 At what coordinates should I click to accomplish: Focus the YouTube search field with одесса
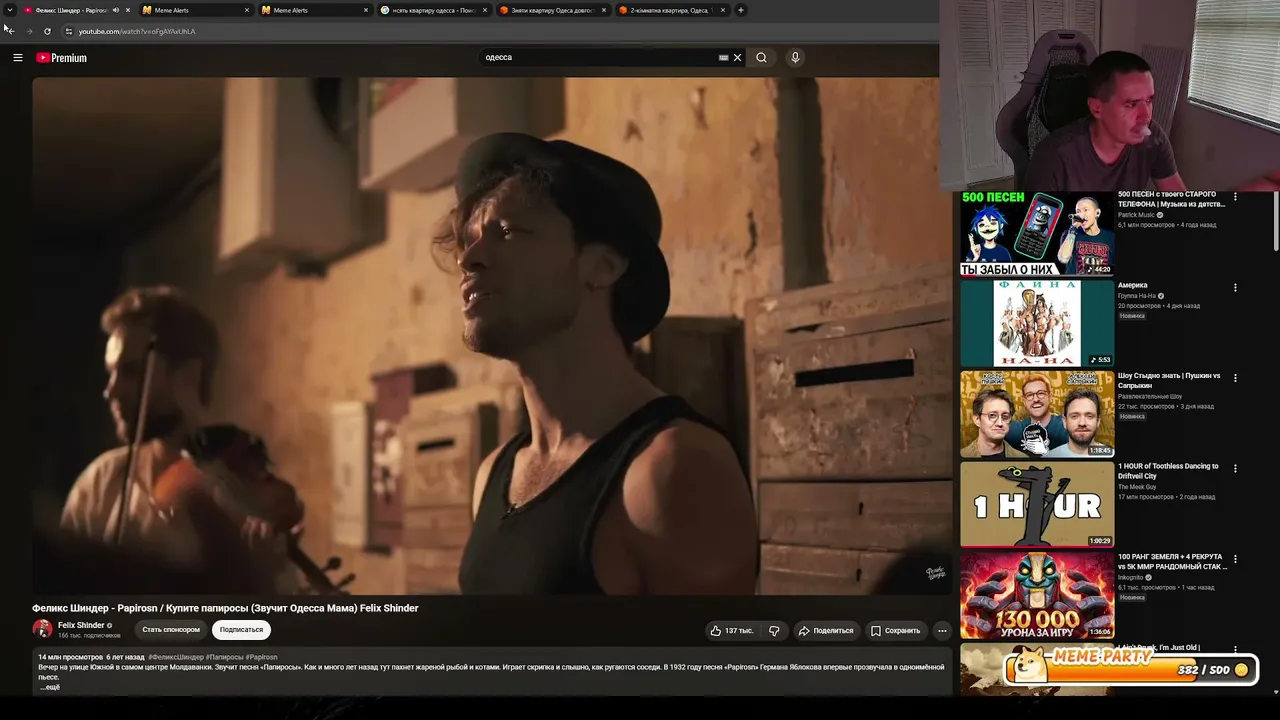tap(598, 58)
